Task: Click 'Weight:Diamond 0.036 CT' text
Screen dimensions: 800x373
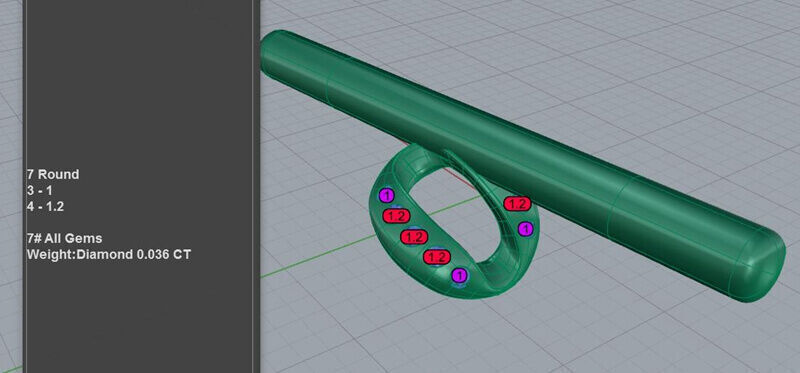Action: tap(109, 254)
